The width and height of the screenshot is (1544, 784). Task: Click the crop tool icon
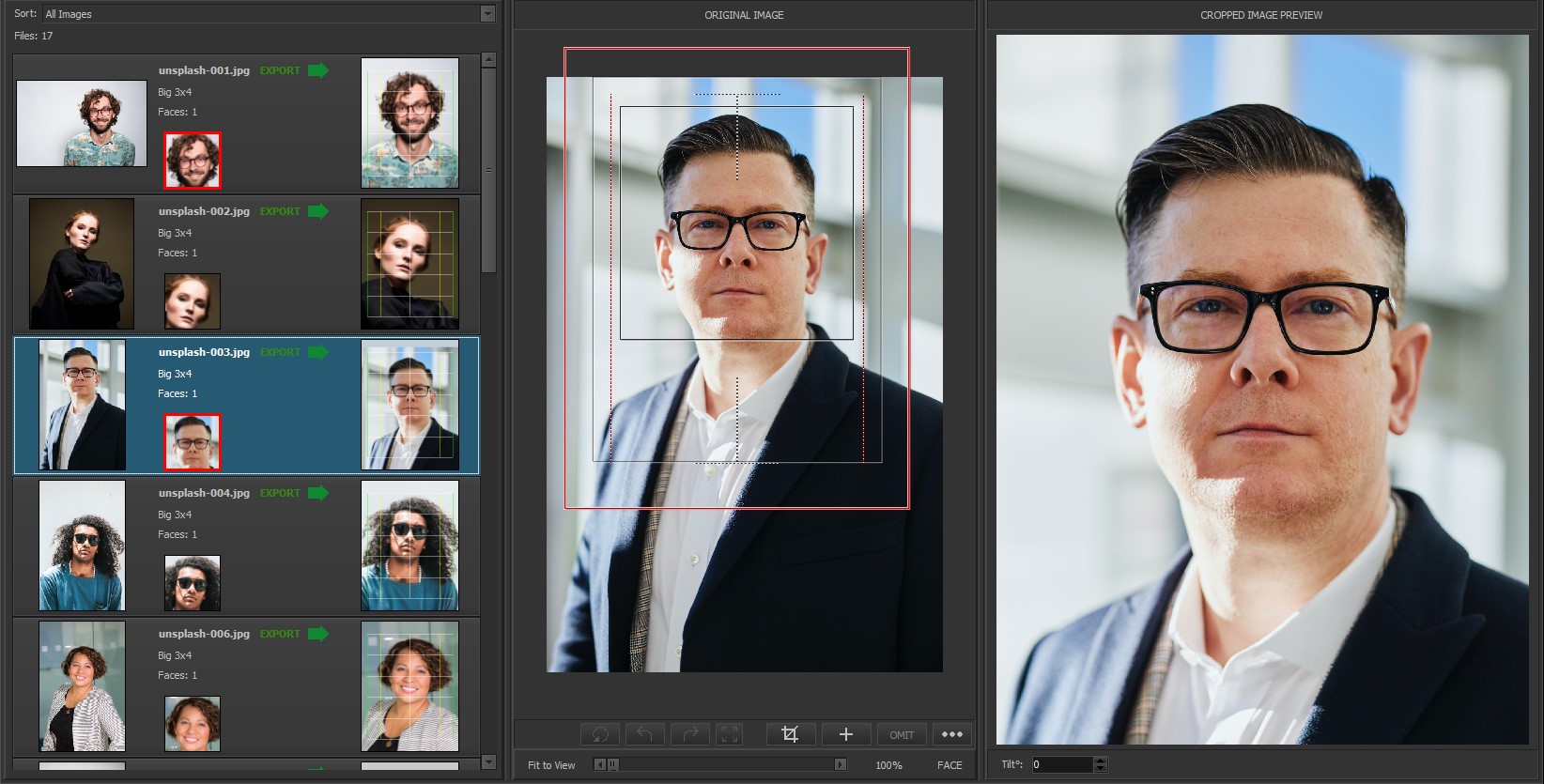point(790,734)
